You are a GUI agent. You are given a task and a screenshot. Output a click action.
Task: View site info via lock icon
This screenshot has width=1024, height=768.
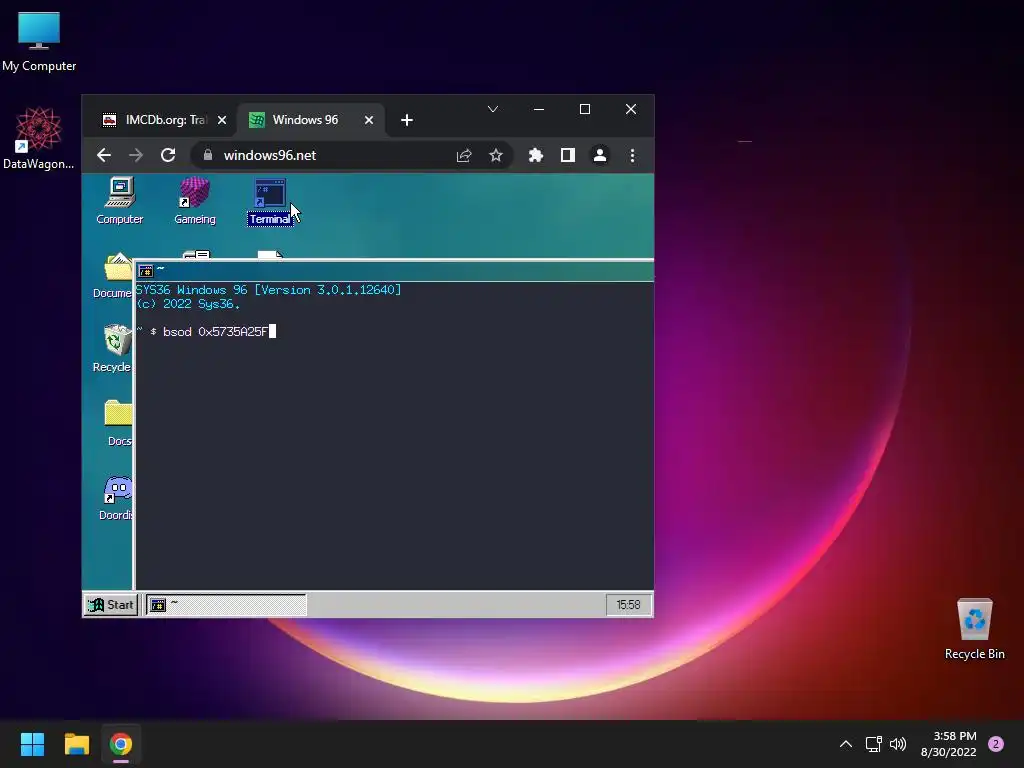[208, 155]
